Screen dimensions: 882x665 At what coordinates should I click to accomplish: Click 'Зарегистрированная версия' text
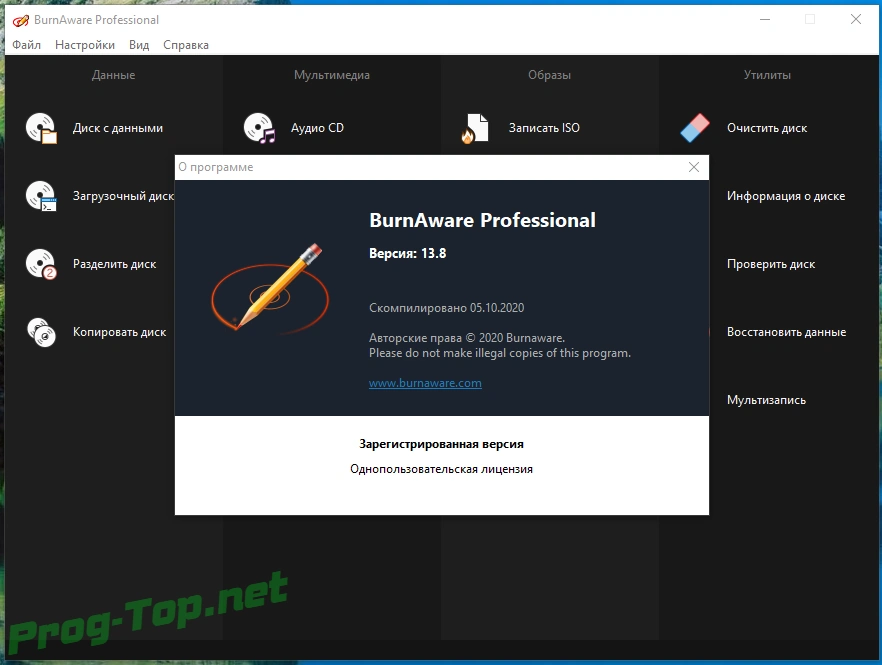[x=442, y=444]
